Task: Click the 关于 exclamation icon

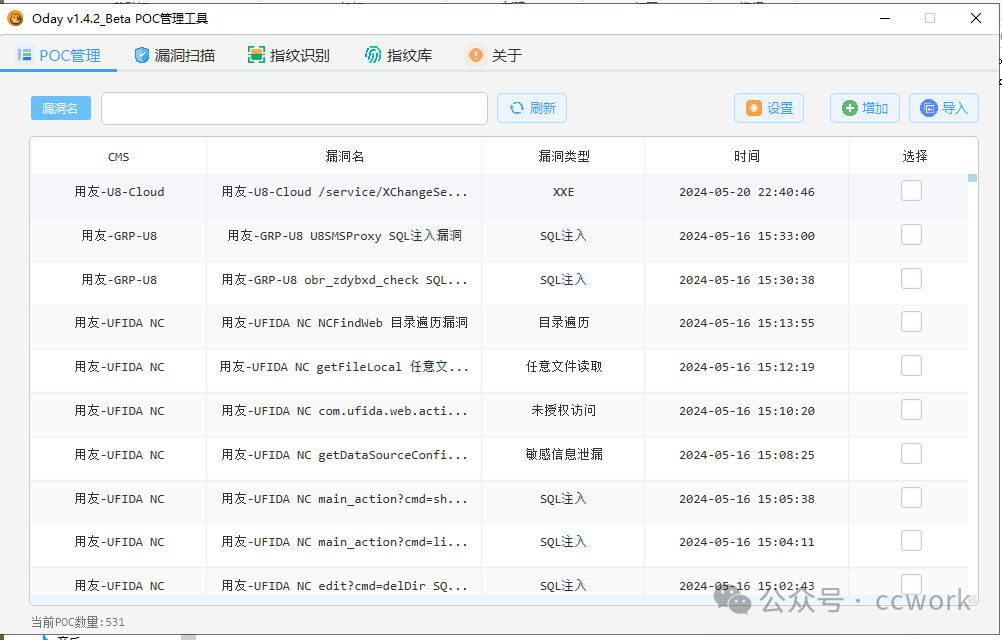Action: coord(475,55)
